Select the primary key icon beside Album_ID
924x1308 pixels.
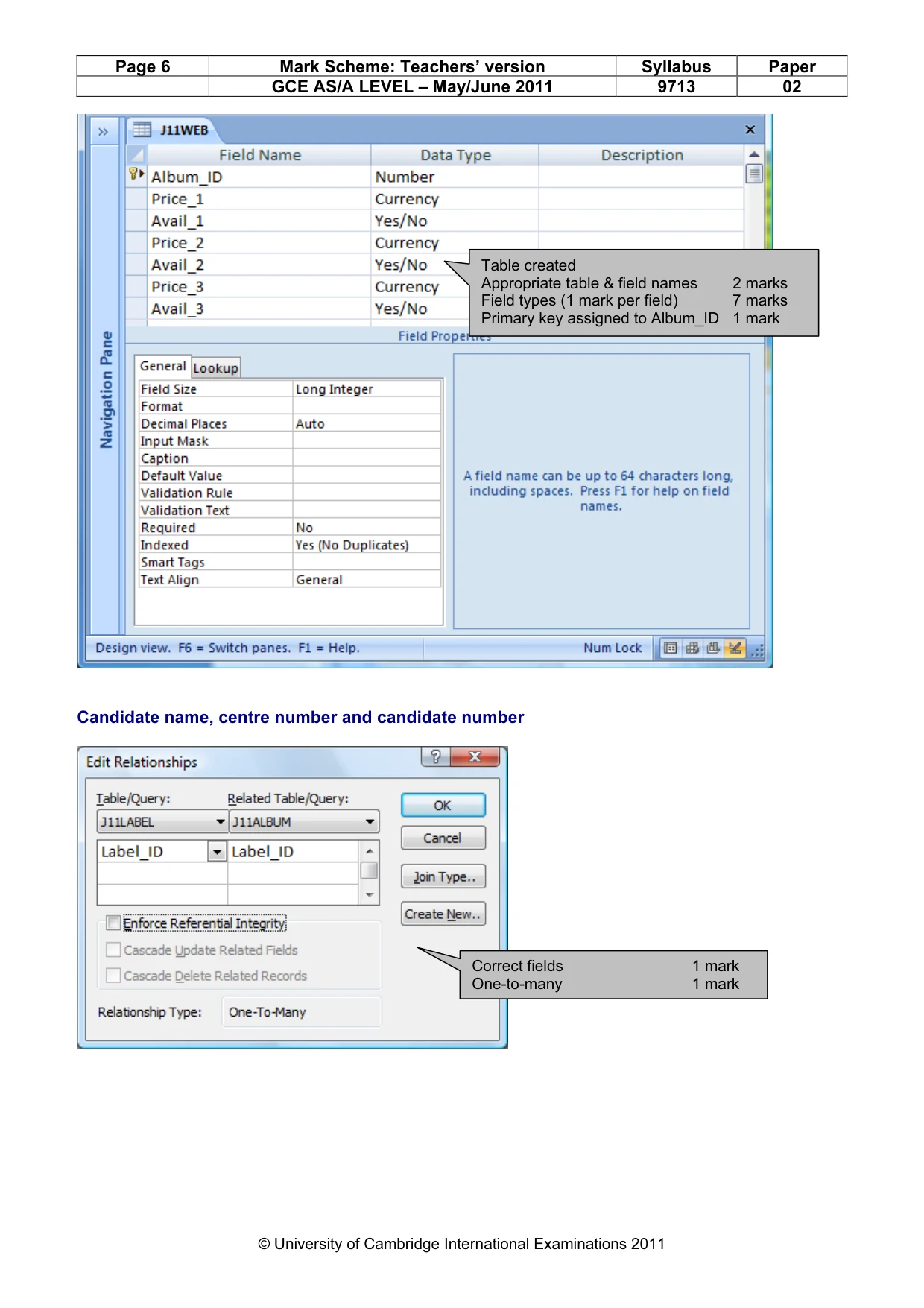tap(136, 175)
